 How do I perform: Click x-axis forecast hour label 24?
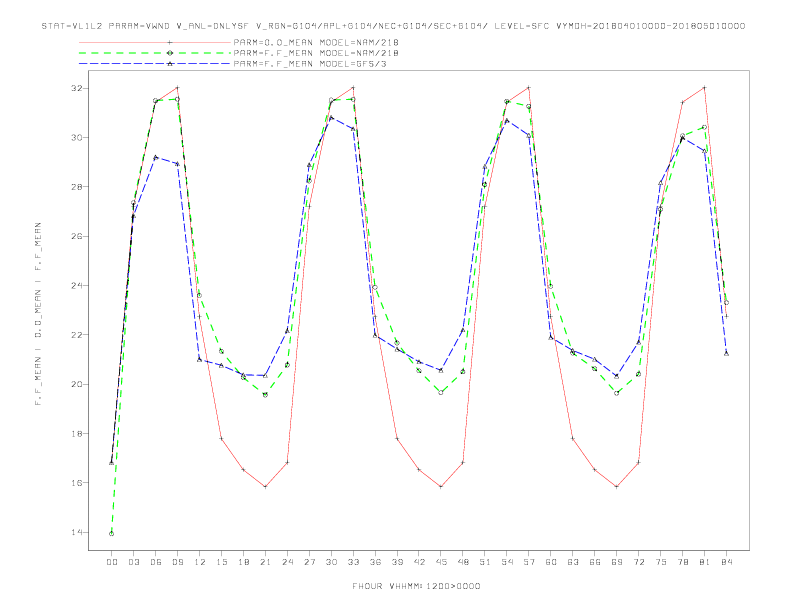point(287,562)
